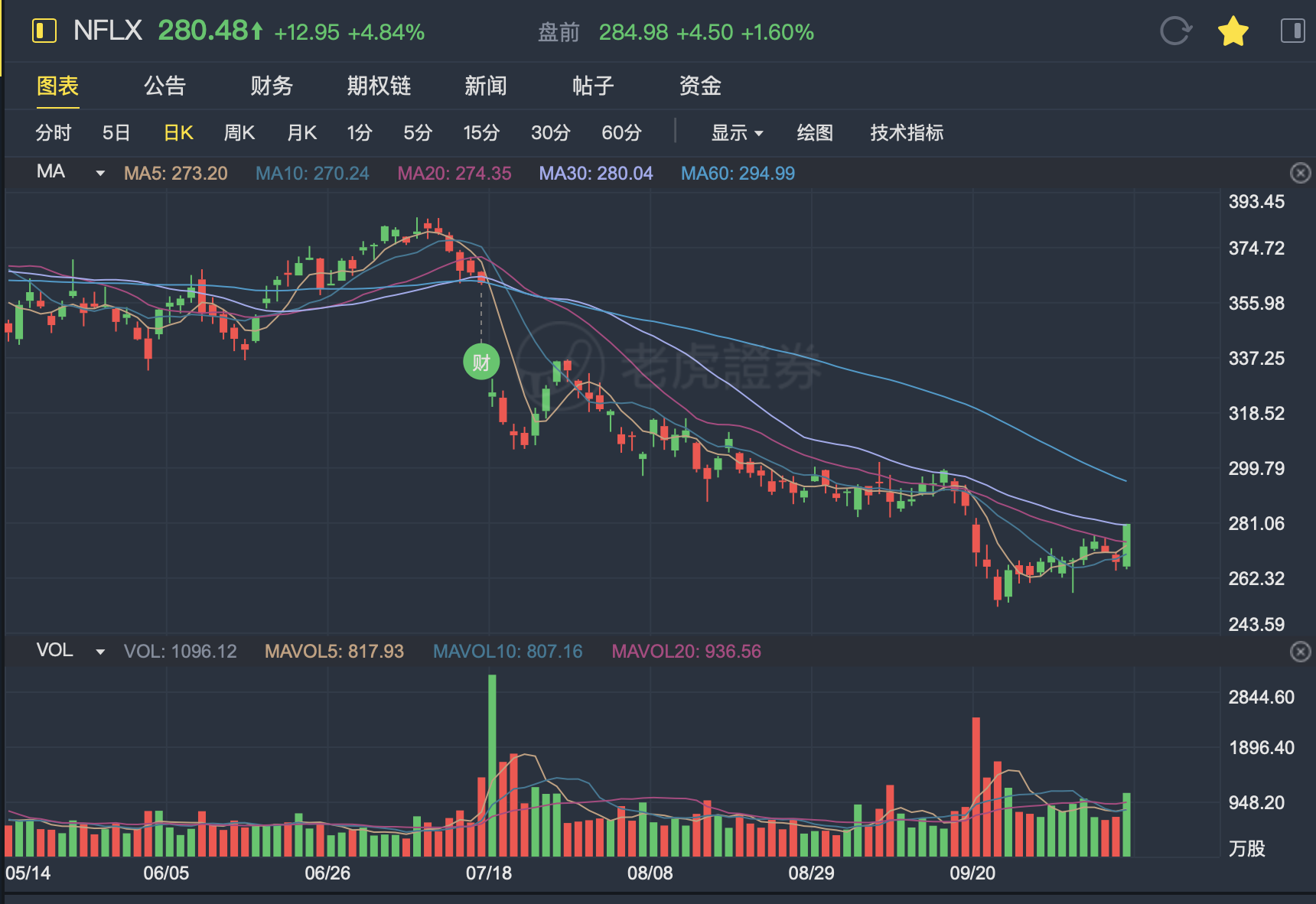Open the MA indicator dropdown
The width and height of the screenshot is (1316, 904).
point(100,174)
